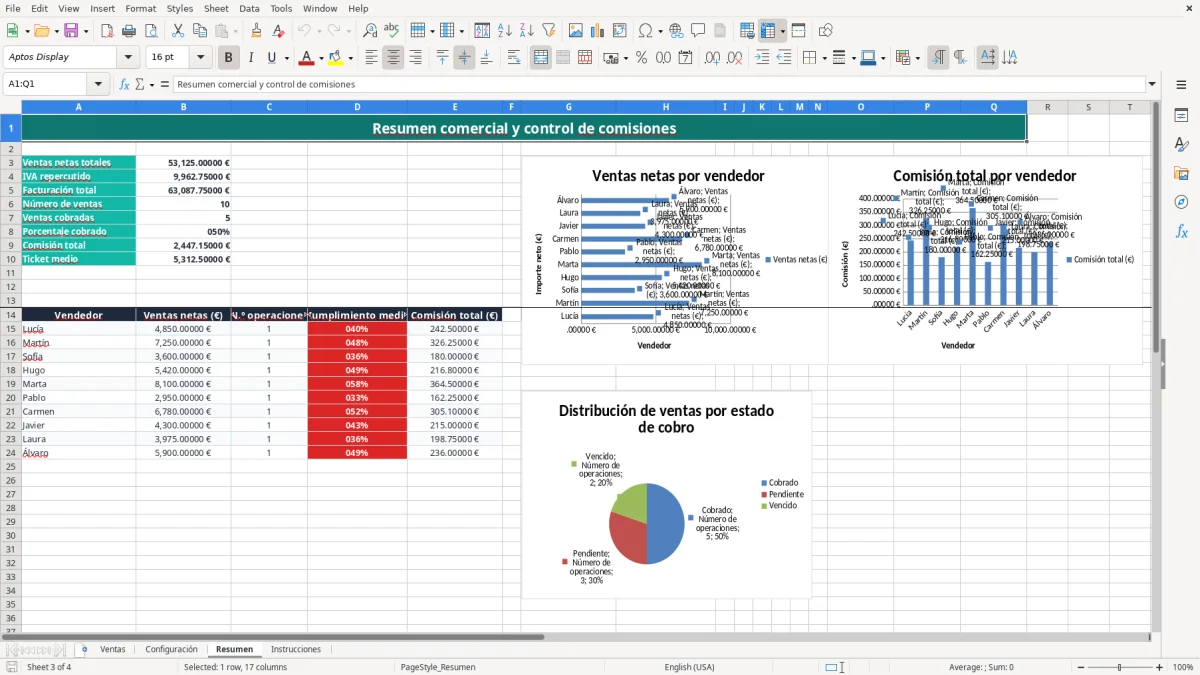Open the Freeze Rows and Columns dropdown

pyautogui.click(x=782, y=31)
